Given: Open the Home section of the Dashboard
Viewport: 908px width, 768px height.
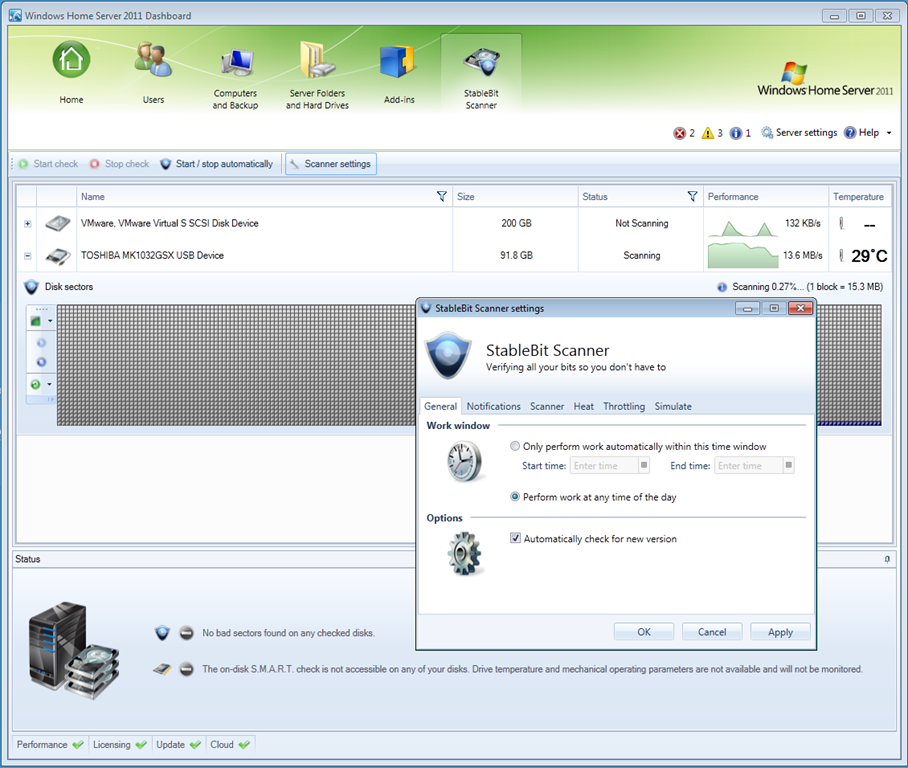Looking at the screenshot, I should (x=71, y=72).
